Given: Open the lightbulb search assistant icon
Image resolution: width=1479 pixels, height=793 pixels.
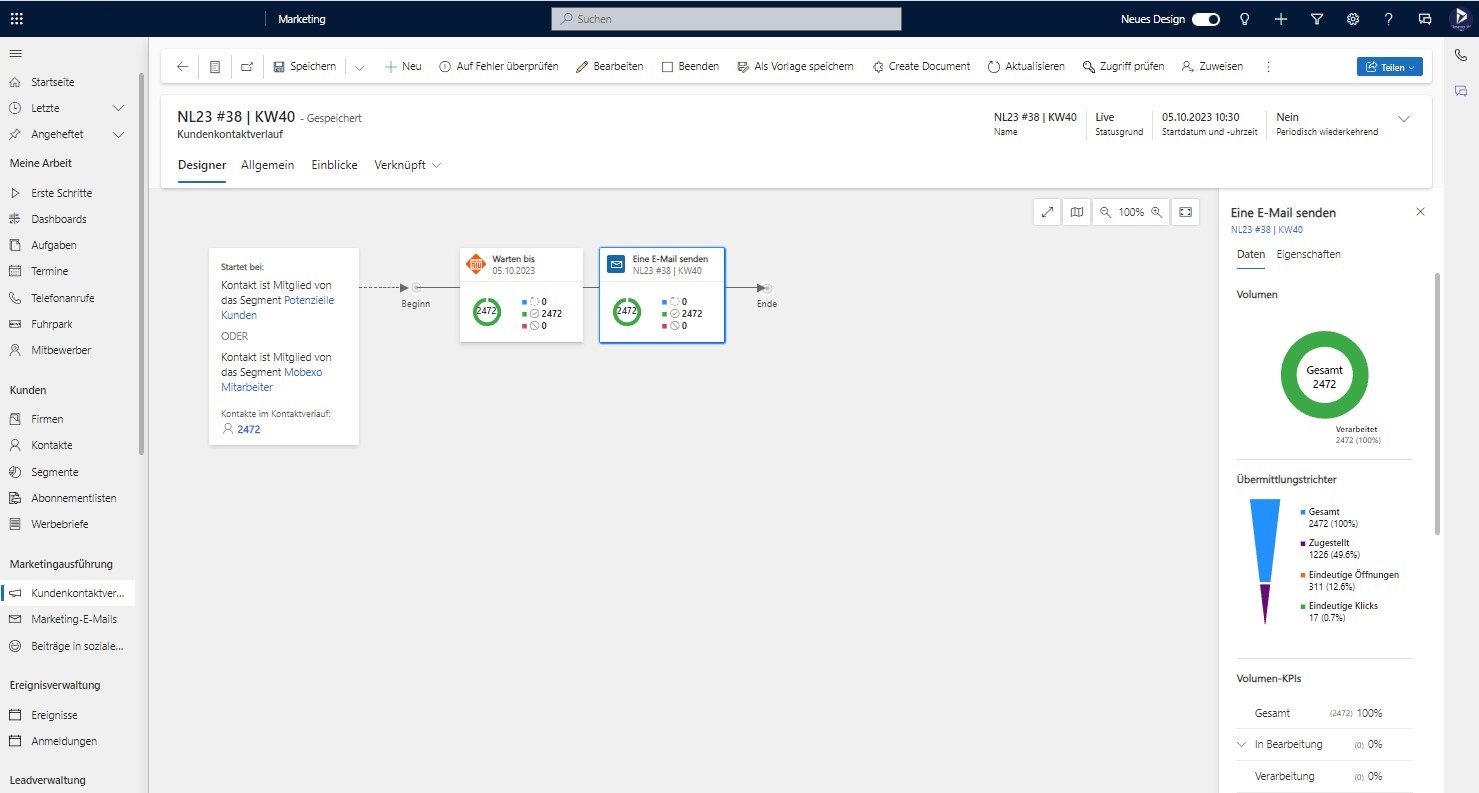Looking at the screenshot, I should (x=1244, y=18).
